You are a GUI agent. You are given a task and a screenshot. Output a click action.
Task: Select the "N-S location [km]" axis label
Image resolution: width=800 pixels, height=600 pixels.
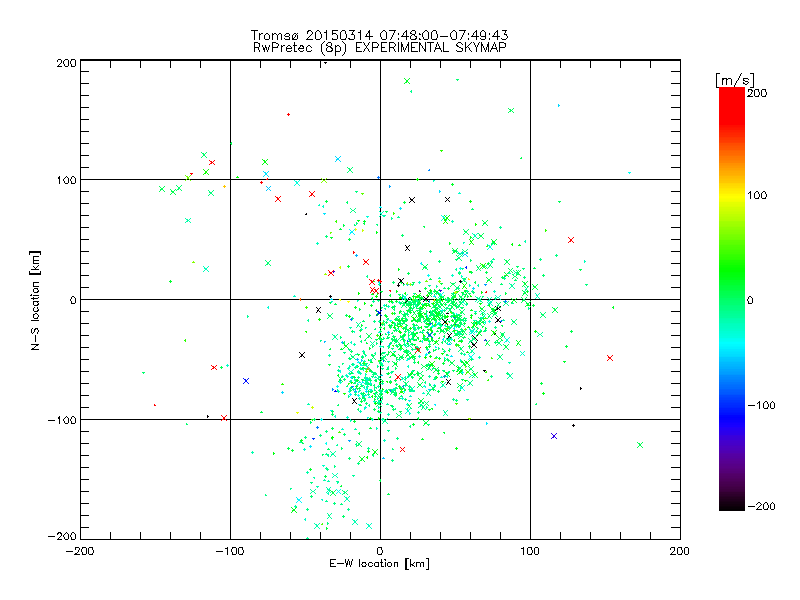pyautogui.click(x=35, y=300)
